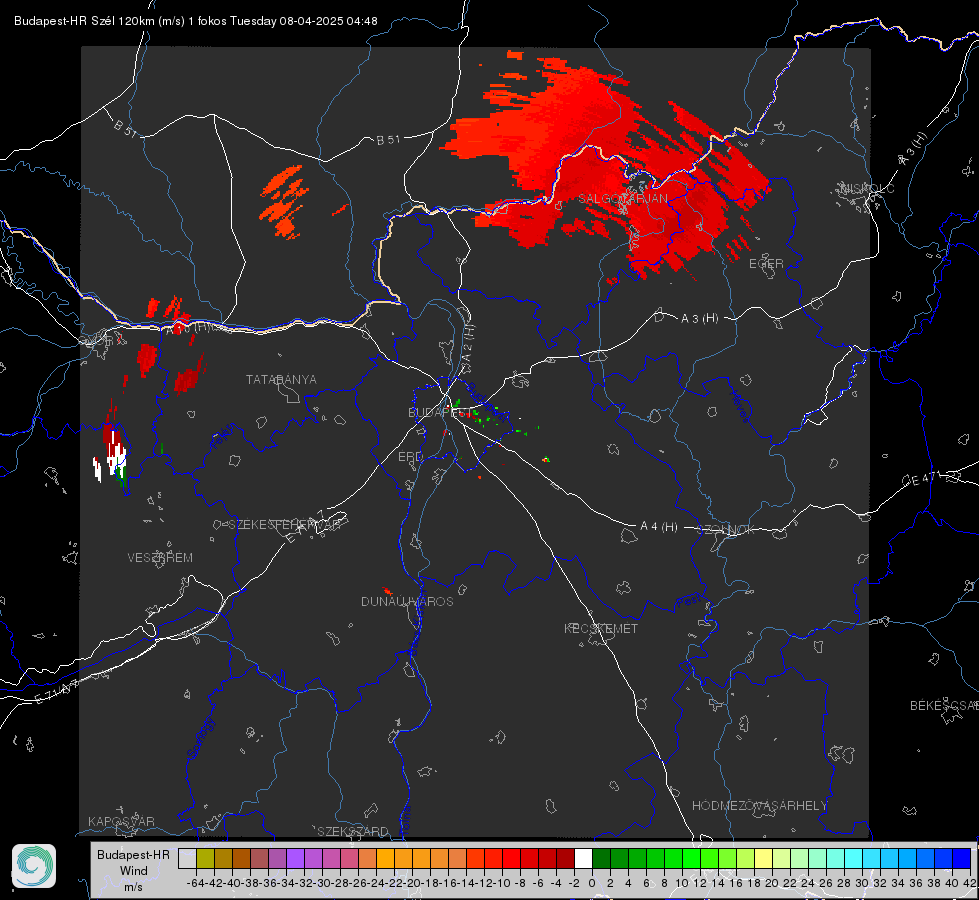Click the blue Somogy county label
Viewport: 979px width, 900px height.
(x=200, y=738)
